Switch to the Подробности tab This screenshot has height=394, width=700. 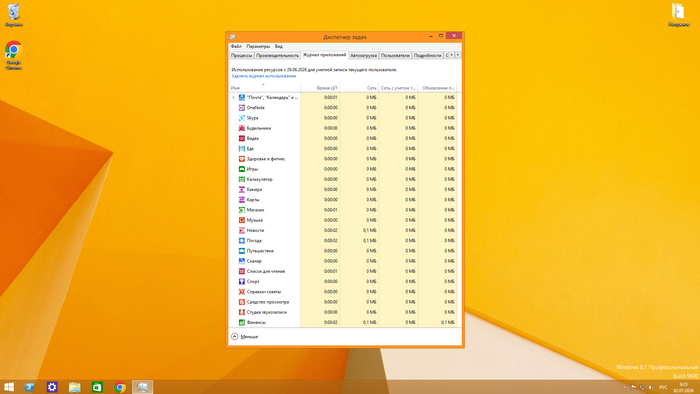tap(427, 55)
